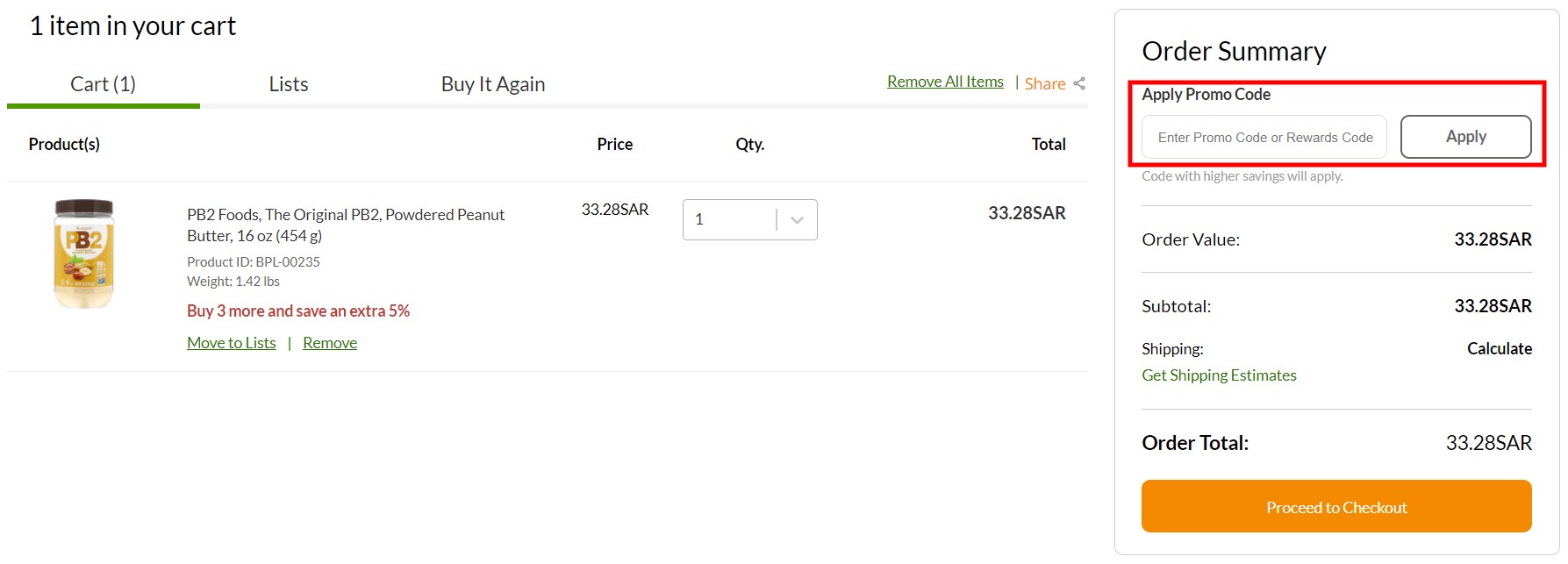The height and width of the screenshot is (564, 1568).
Task: Click Calculate next to Shipping
Action: pos(1499,348)
